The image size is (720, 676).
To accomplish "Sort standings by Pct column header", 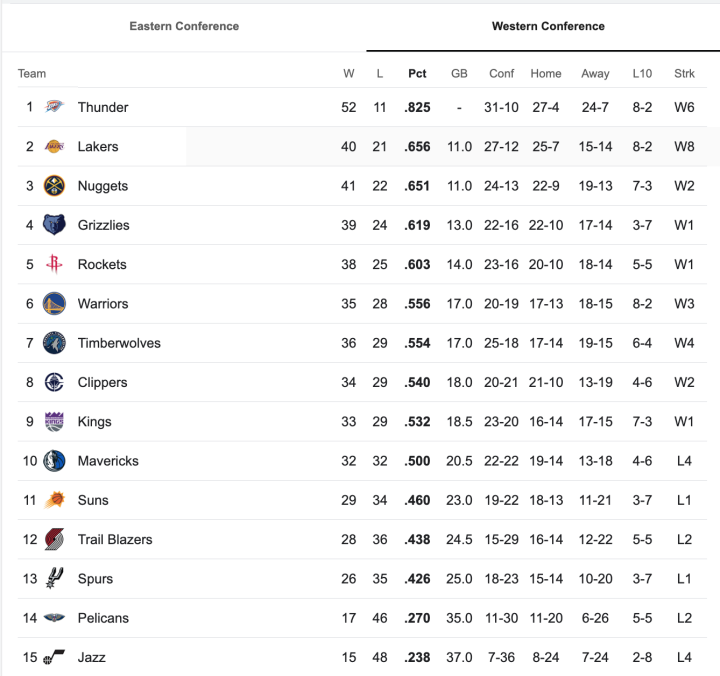I will point(417,73).
